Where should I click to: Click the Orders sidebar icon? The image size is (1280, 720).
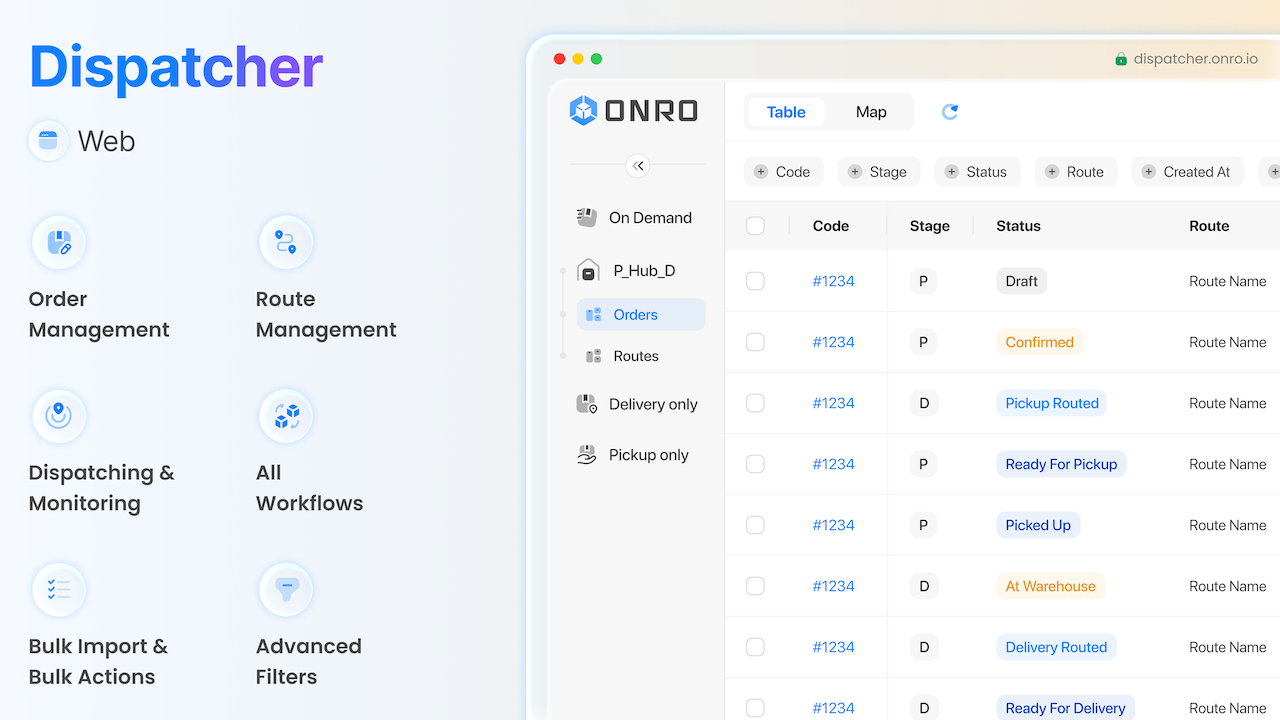[x=594, y=315]
